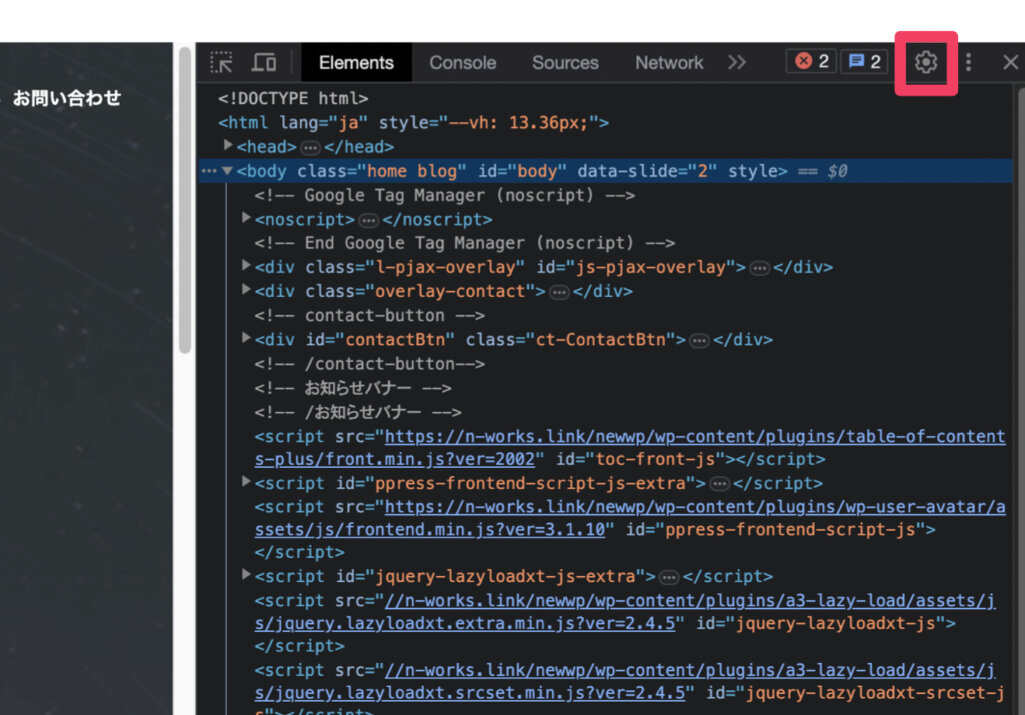1025x715 pixels.
Task: Close the DevTools panel
Action: click(x=1010, y=62)
